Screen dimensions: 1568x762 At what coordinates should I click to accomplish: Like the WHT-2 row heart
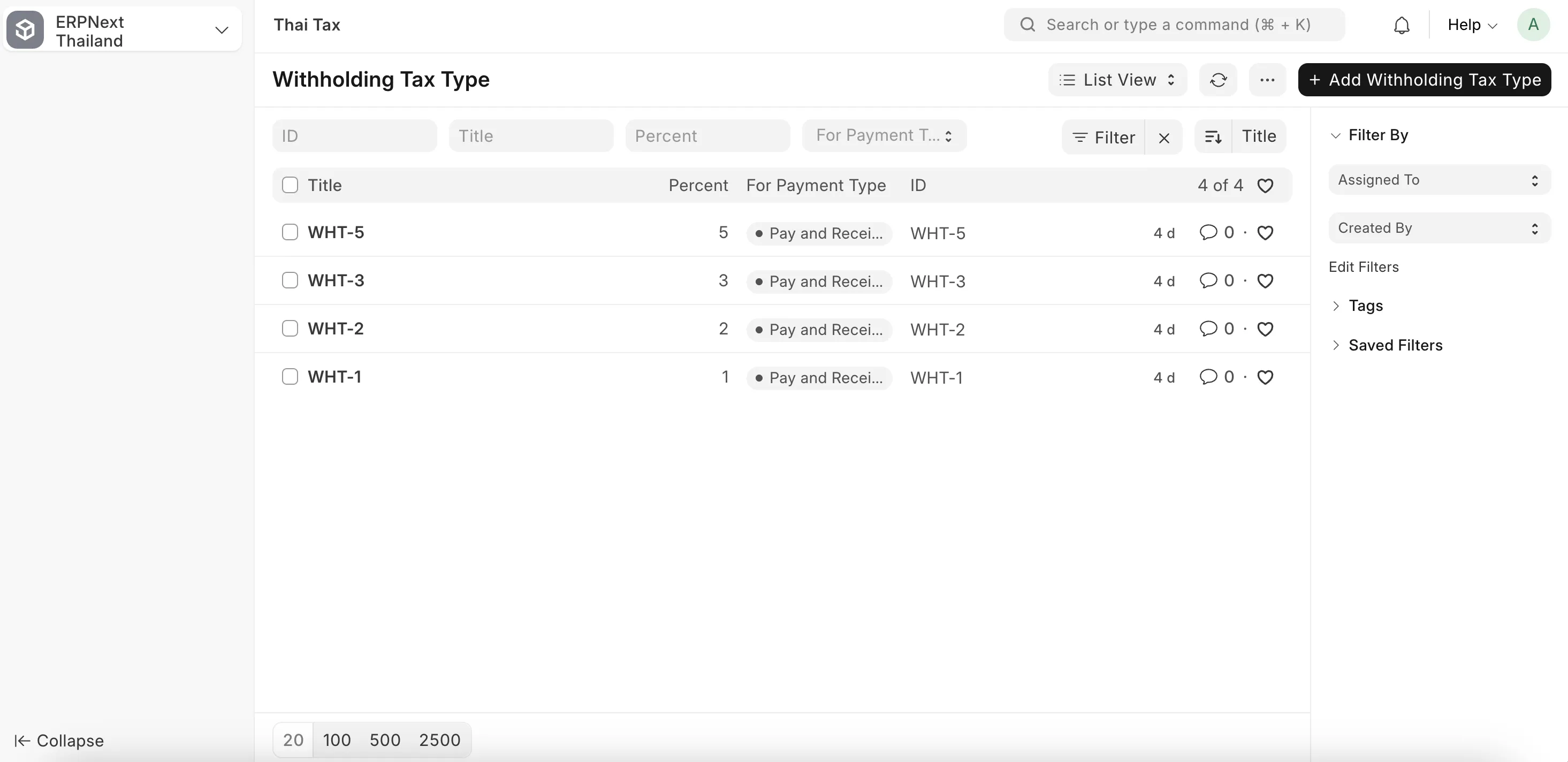pos(1265,329)
